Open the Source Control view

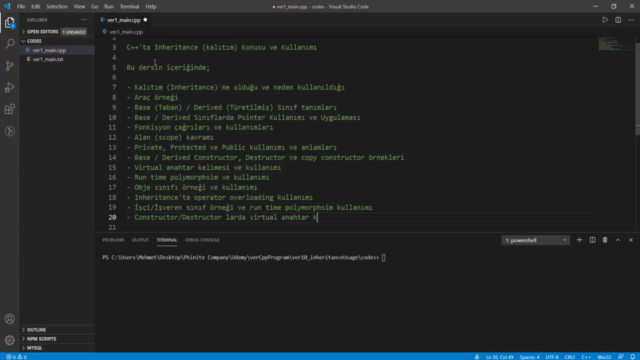coord(9,66)
